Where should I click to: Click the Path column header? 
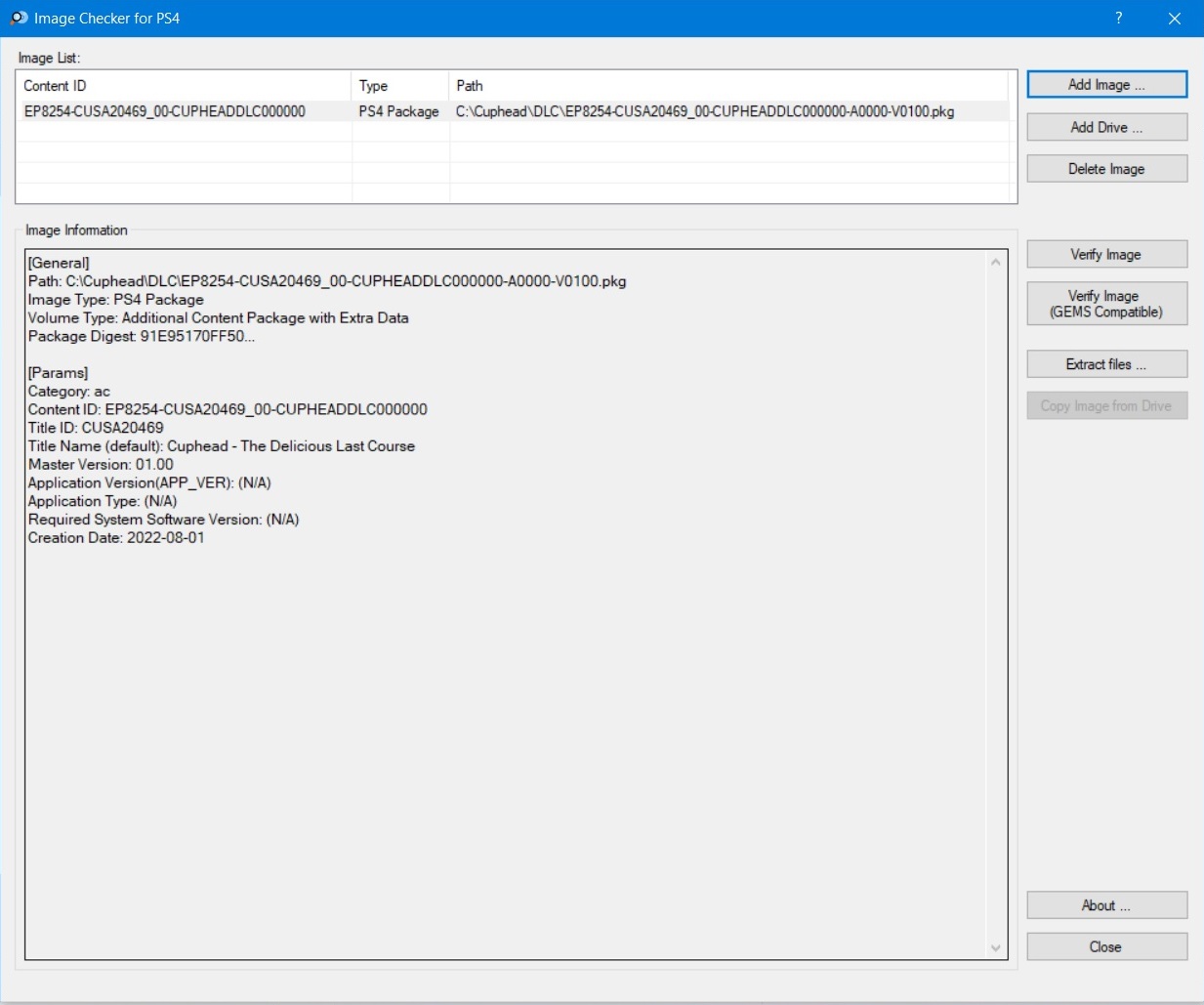pyautogui.click(x=728, y=86)
